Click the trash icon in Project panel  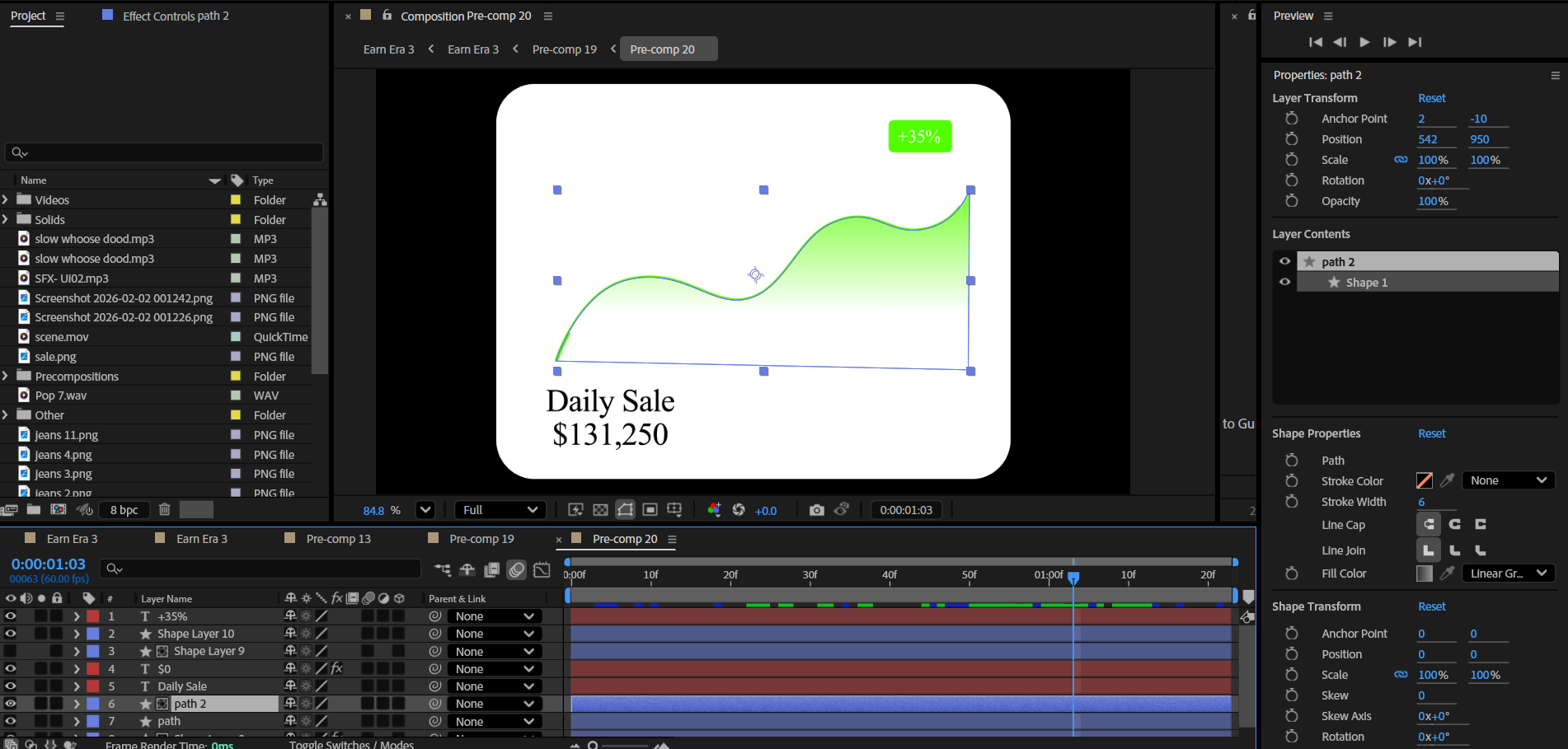(x=165, y=509)
